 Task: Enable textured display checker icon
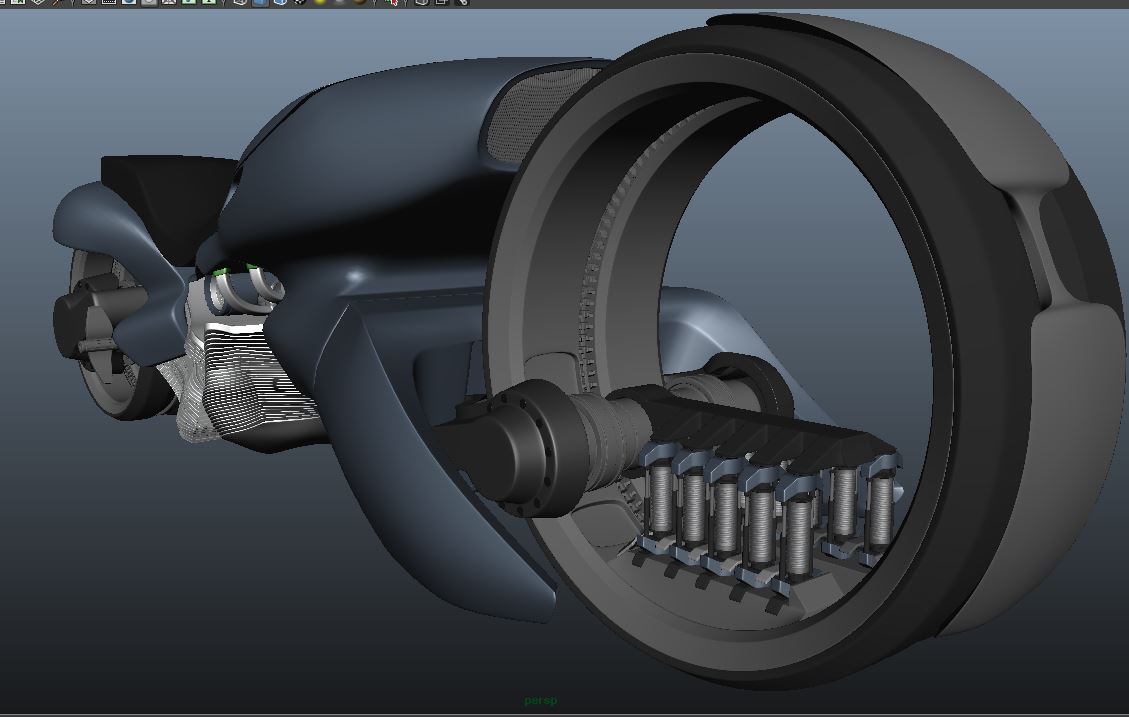[x=300, y=1]
